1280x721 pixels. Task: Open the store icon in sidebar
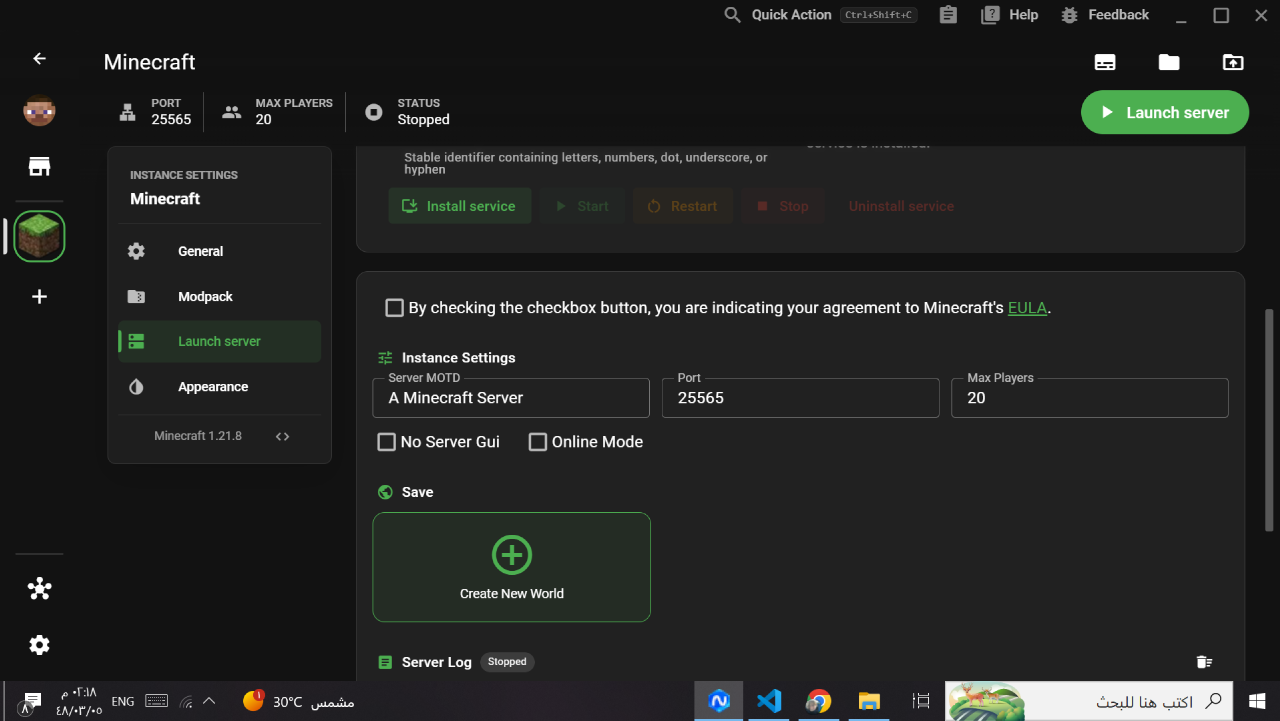click(x=39, y=166)
